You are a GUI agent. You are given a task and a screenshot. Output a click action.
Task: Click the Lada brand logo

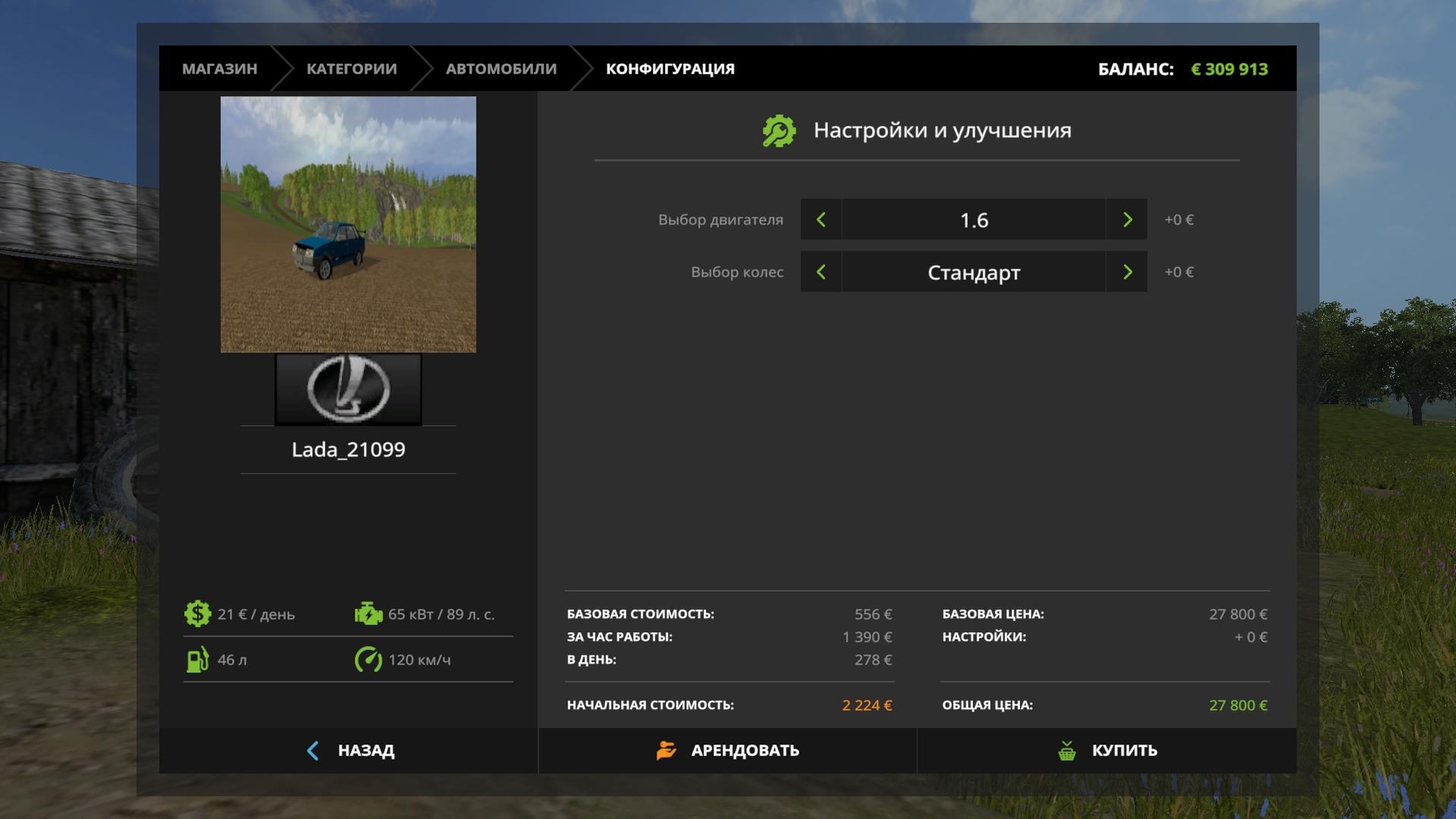348,389
